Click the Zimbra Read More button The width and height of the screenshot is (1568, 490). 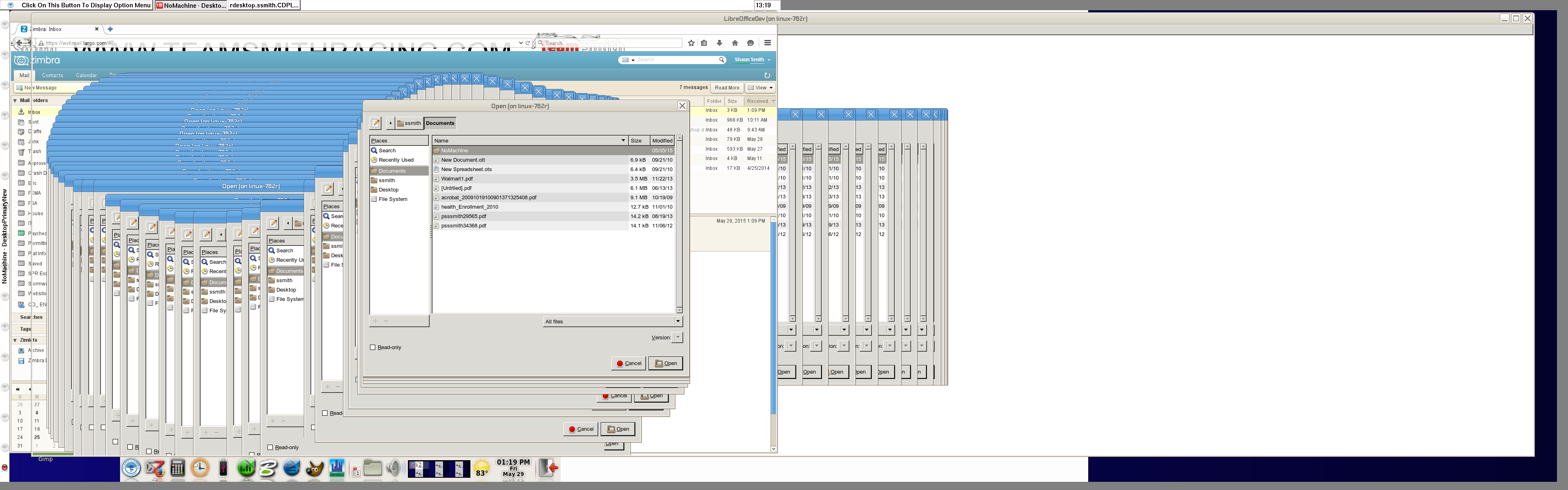727,88
